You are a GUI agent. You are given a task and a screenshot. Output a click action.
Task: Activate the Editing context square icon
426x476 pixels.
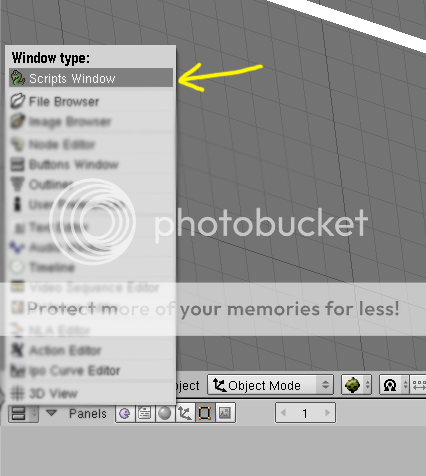pos(205,413)
